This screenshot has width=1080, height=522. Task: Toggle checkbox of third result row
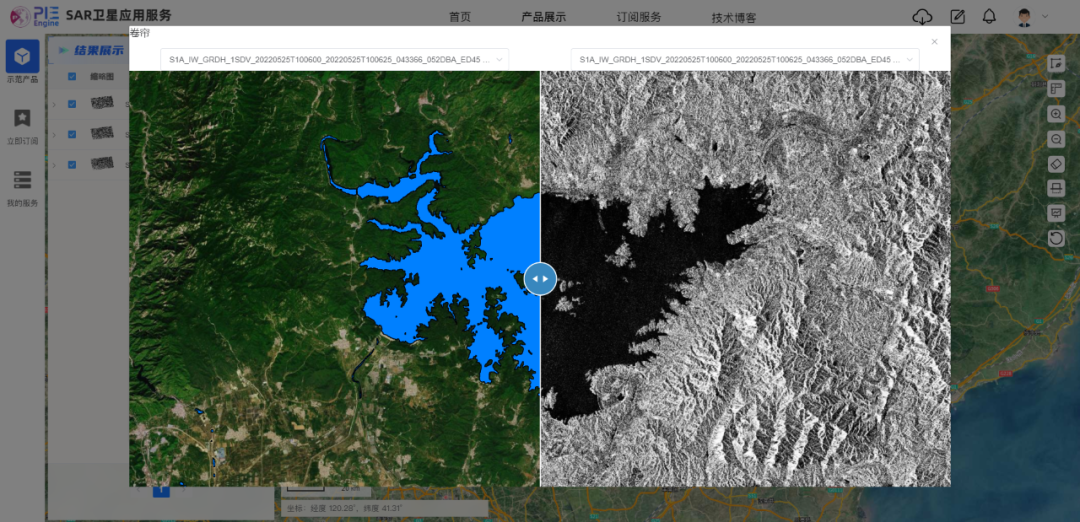click(72, 164)
